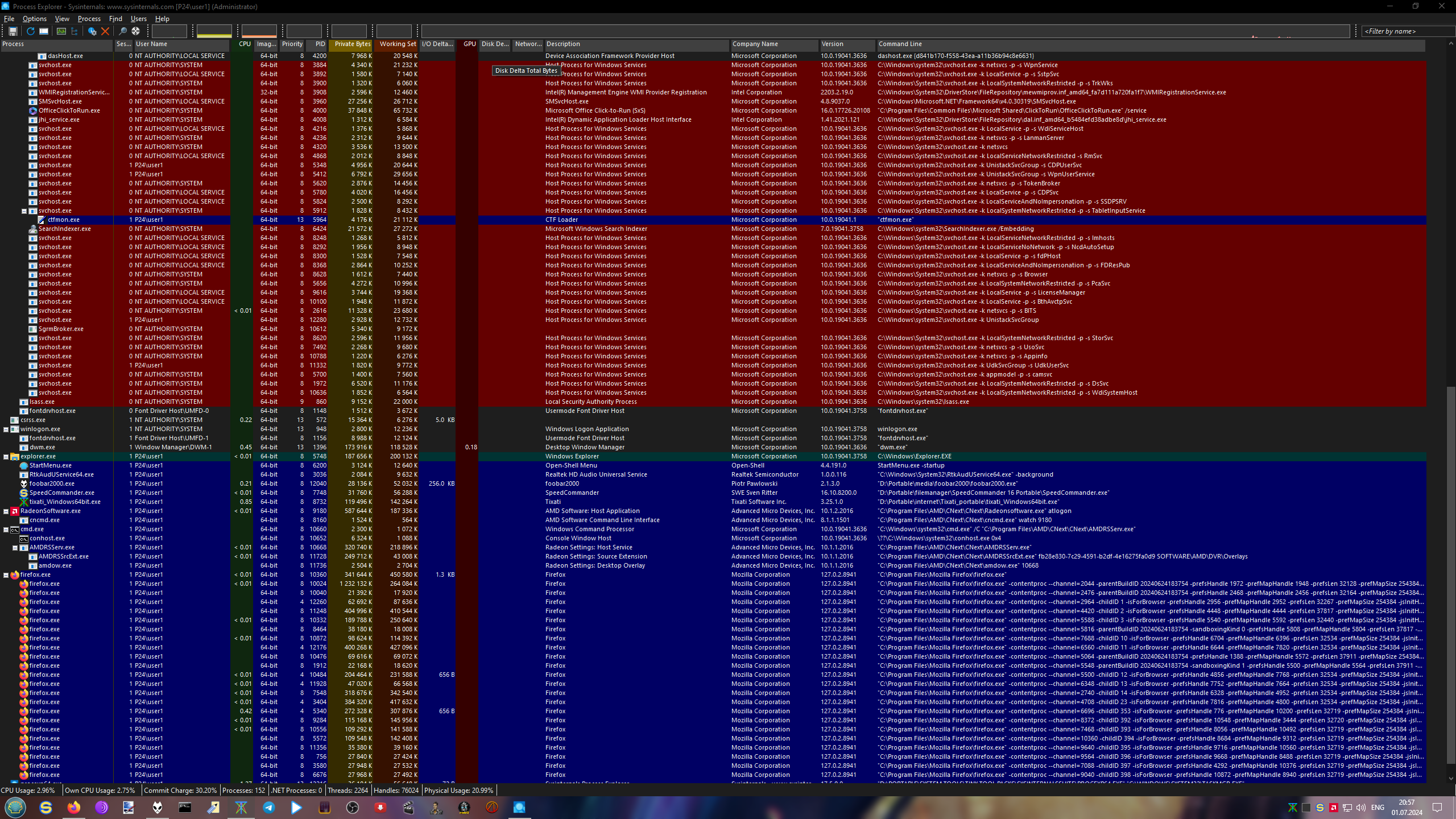The width and height of the screenshot is (1456, 819).
Task: Collapse the RadeonSoftware.exe tree node
Action: coord(6,511)
